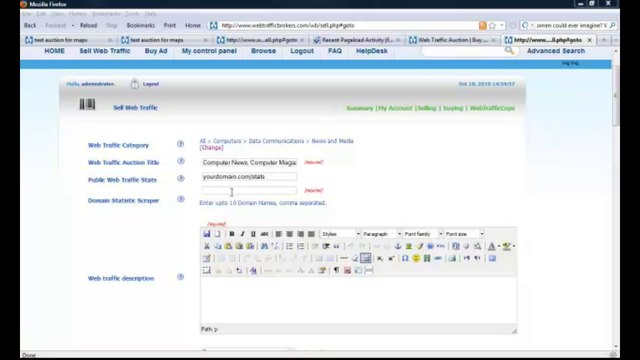Click the Logout link beside lock icon
The image size is (640, 360).
(151, 84)
